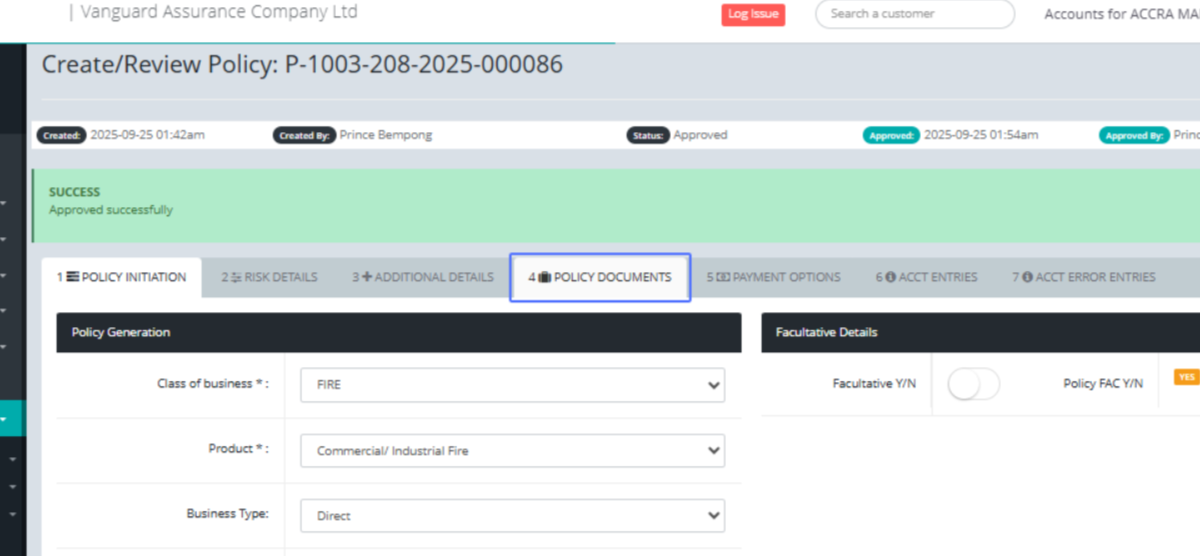Screen dimensions: 1200x556
Task: Open the Policy Documents tab
Action: click(600, 277)
